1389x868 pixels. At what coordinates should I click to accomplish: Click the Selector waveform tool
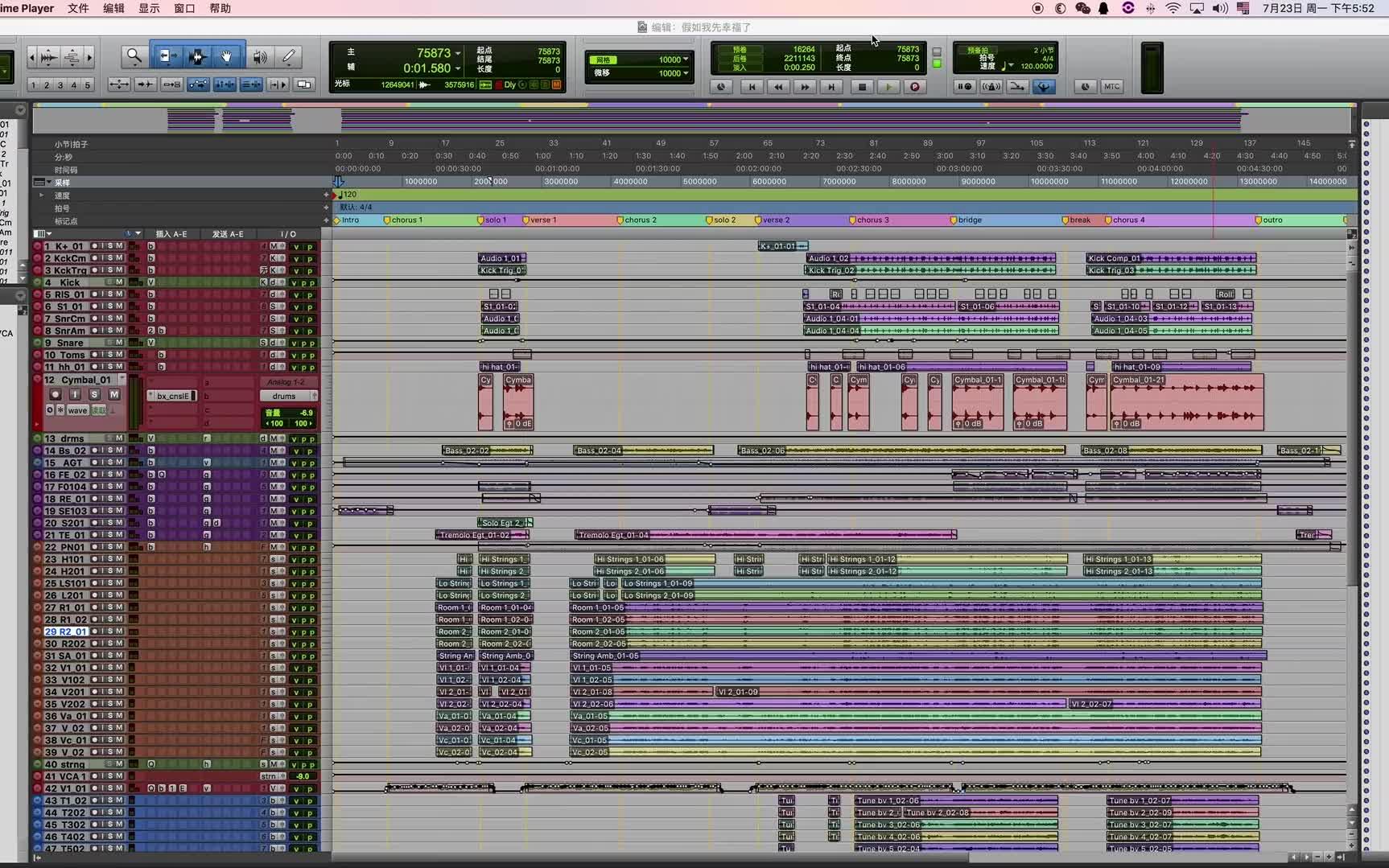click(197, 56)
